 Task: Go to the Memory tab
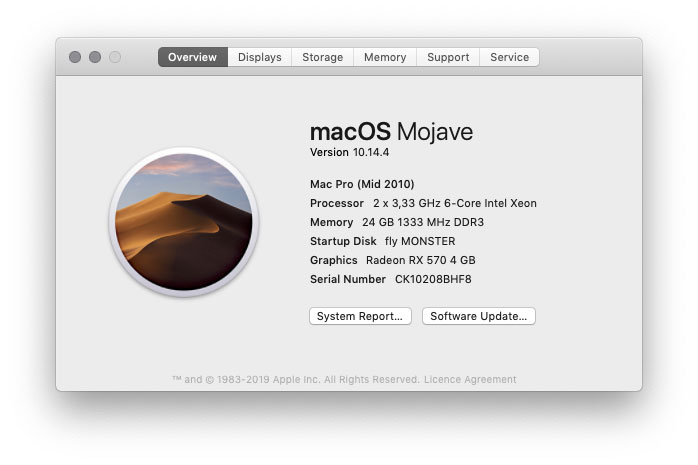click(x=384, y=57)
